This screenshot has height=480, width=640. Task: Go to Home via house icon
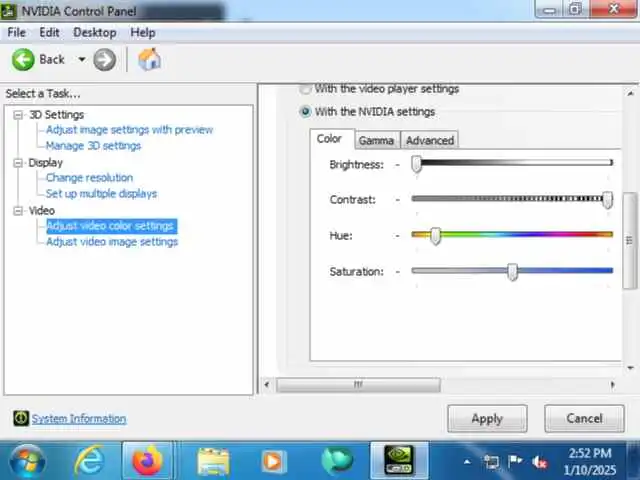[x=149, y=60]
